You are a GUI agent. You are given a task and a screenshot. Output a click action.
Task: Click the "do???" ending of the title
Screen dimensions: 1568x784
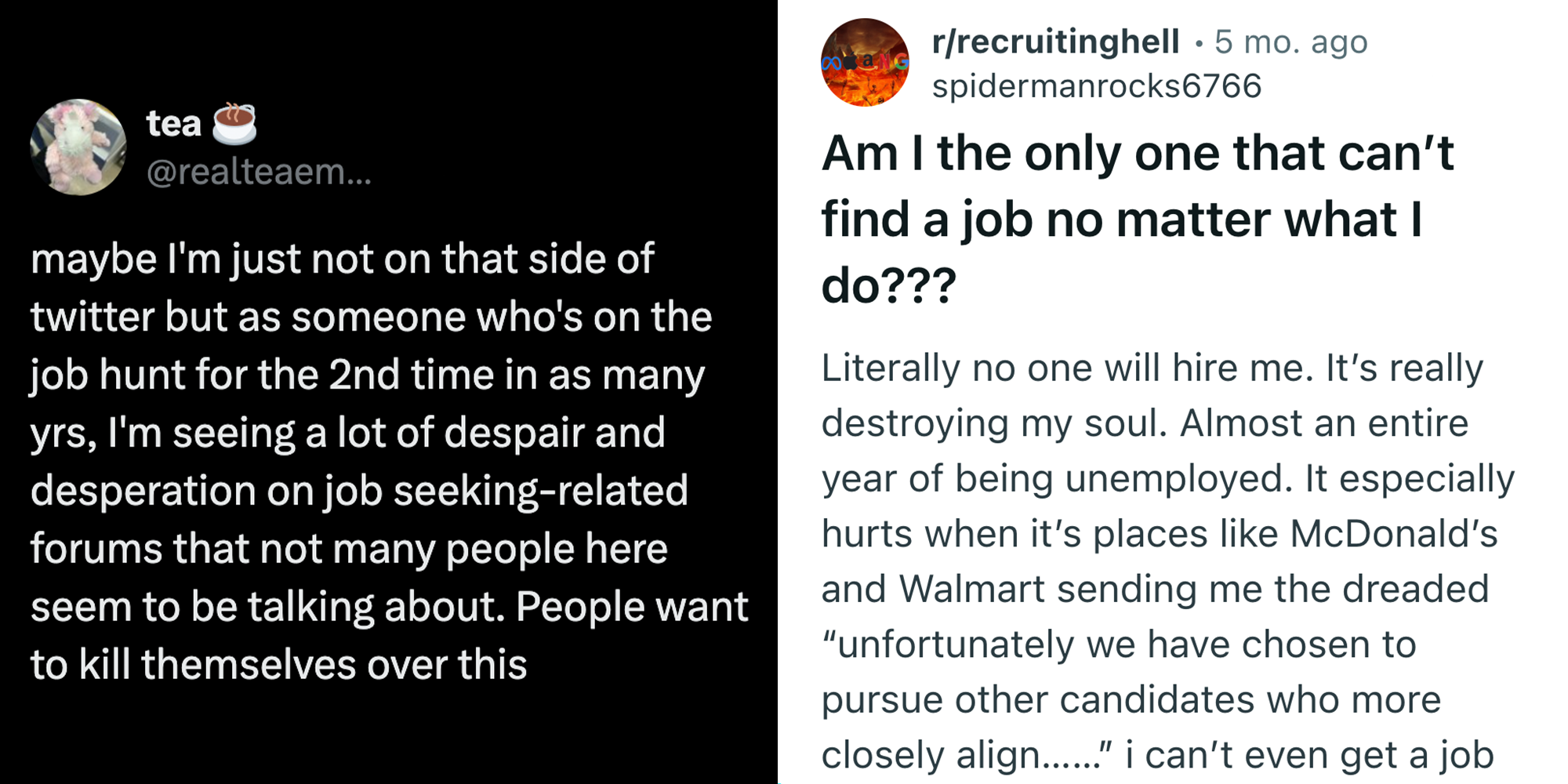(x=888, y=285)
